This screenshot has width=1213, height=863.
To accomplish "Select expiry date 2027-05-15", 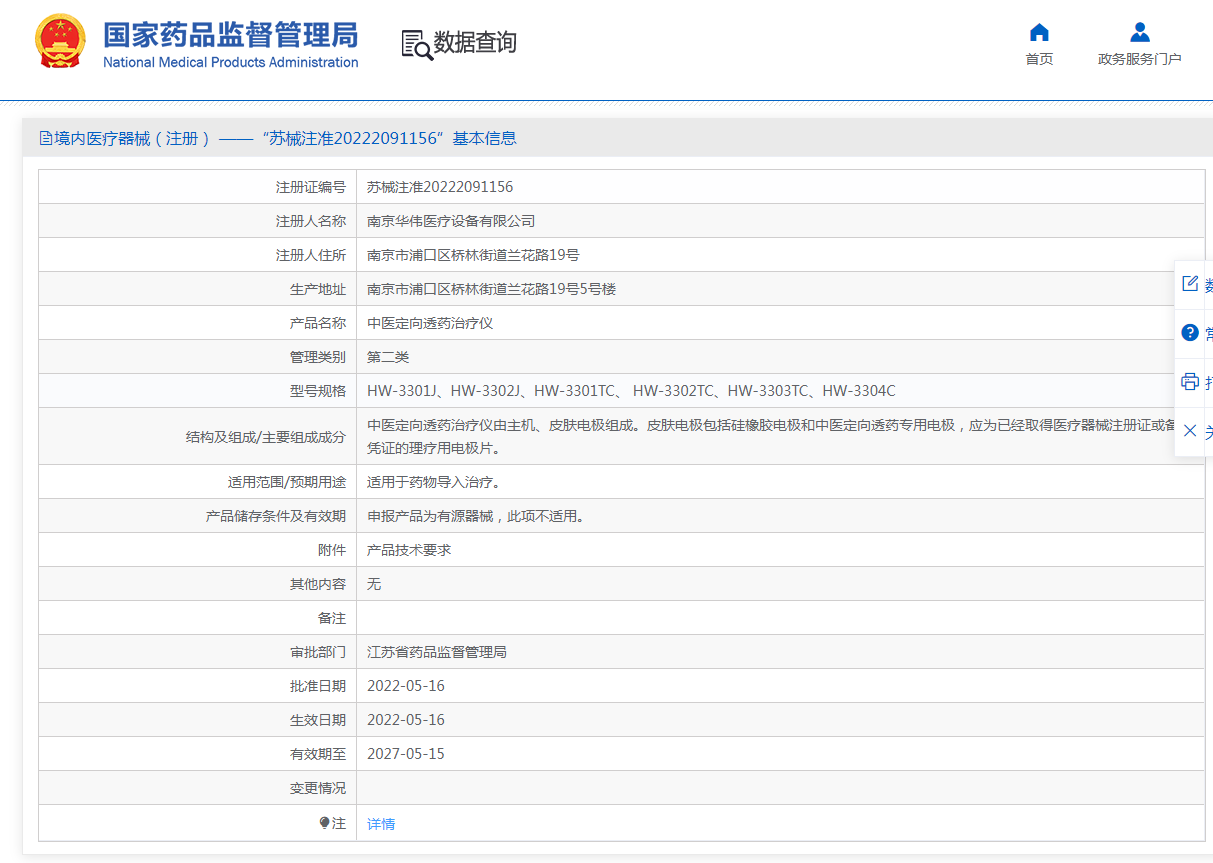I will (406, 754).
